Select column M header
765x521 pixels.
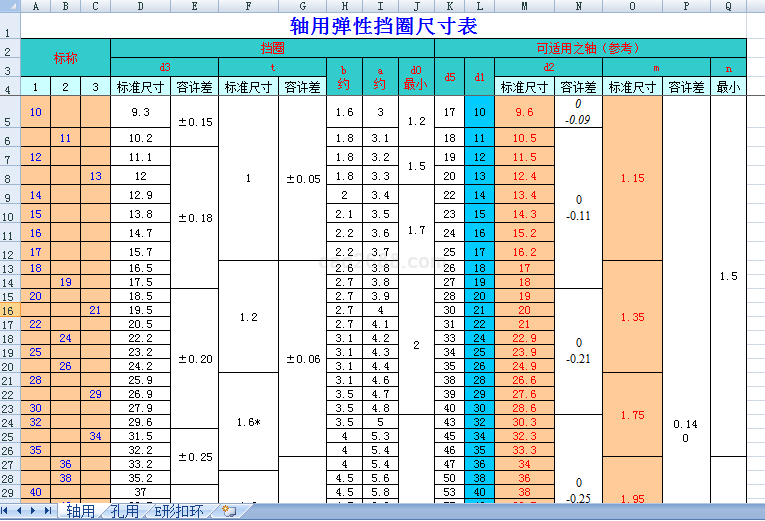[x=524, y=6]
